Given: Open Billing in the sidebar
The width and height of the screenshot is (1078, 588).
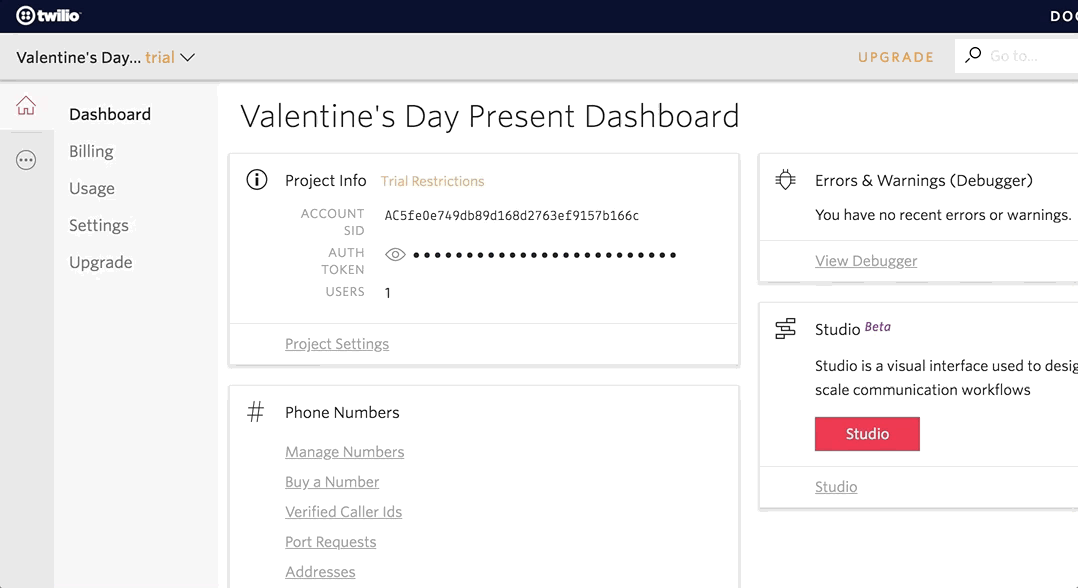Looking at the screenshot, I should pos(91,151).
